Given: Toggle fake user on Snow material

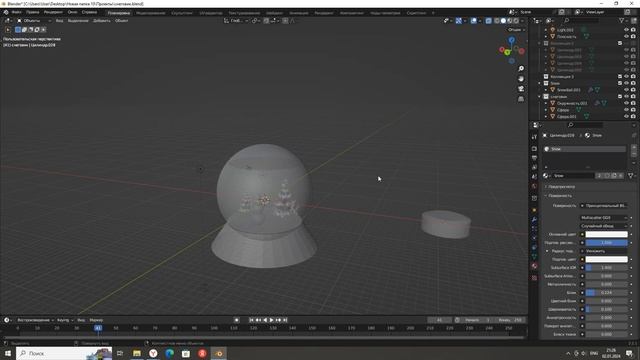Looking at the screenshot, I should click(607, 176).
